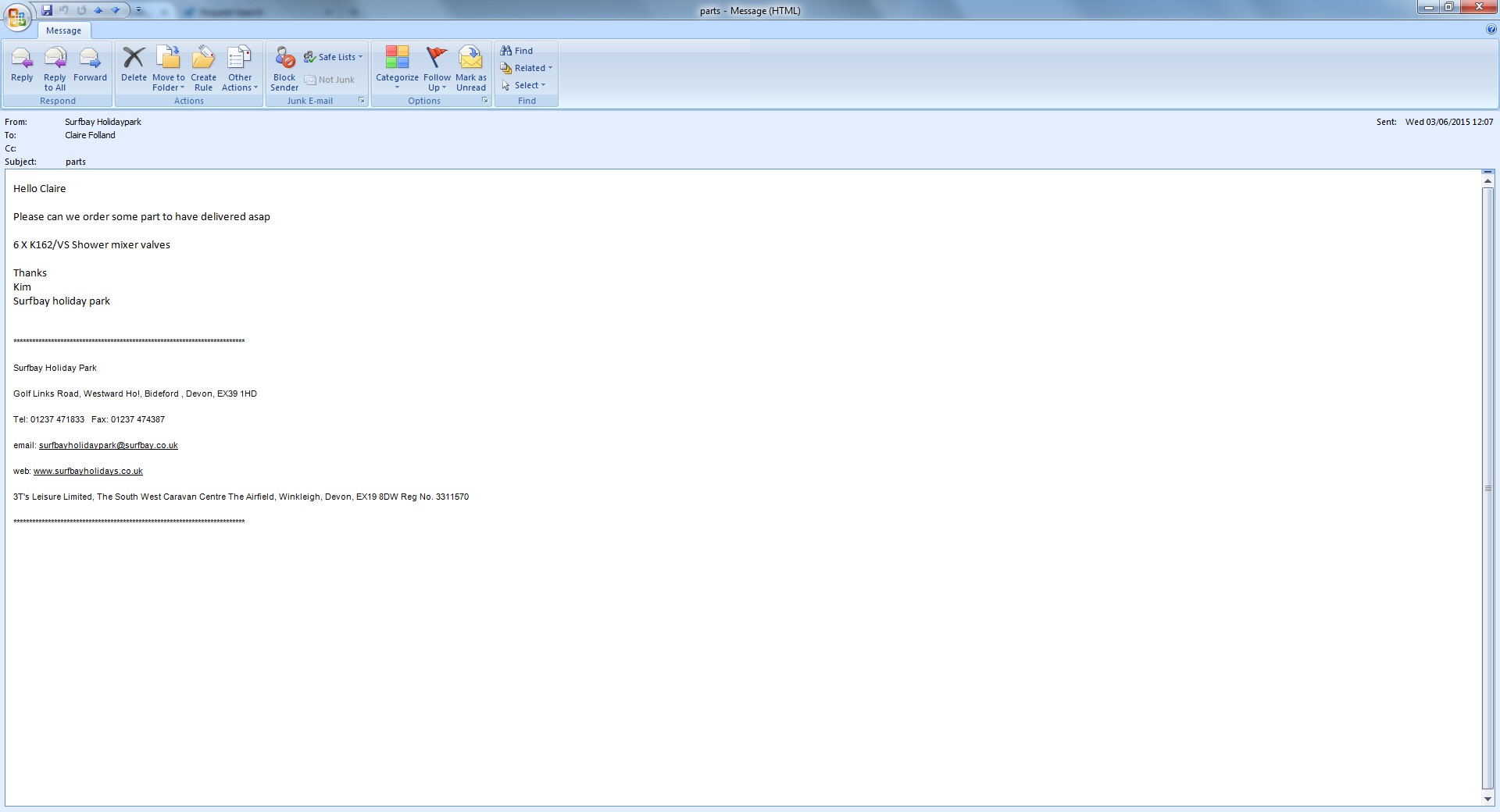The image size is (1500, 812).
Task: Open the www.surfbayholidays.co.uk web link
Action: coord(88,471)
